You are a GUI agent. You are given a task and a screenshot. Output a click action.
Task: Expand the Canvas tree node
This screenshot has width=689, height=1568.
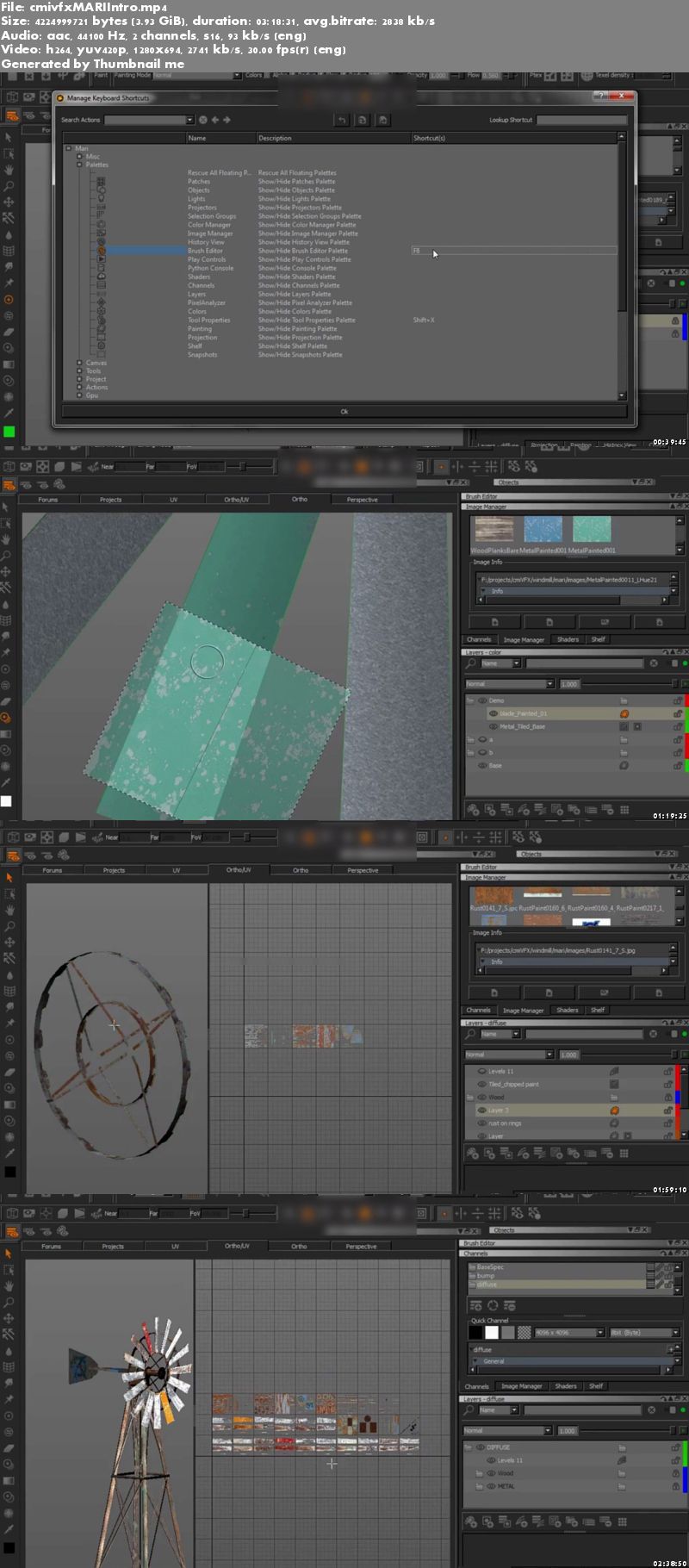pos(80,363)
